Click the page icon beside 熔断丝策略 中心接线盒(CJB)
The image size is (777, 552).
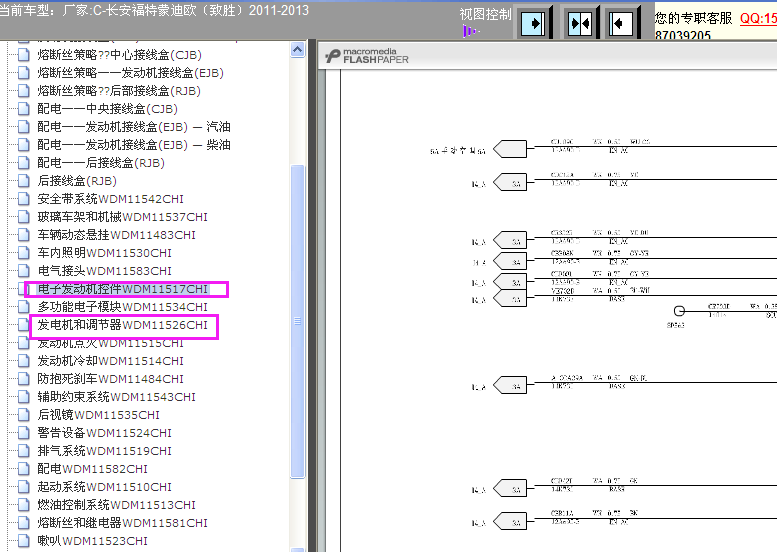click(x=24, y=55)
